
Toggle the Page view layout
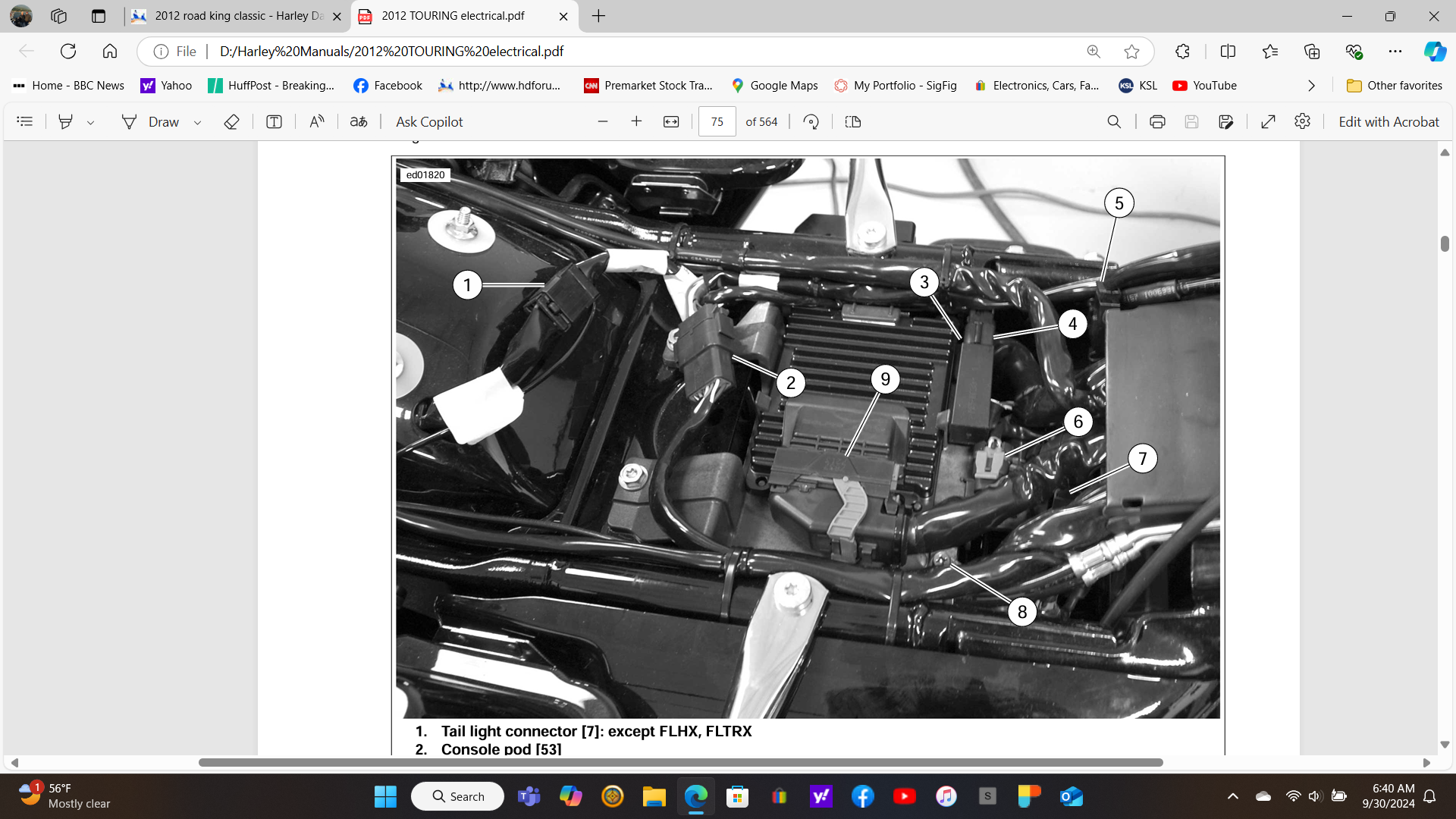(852, 121)
